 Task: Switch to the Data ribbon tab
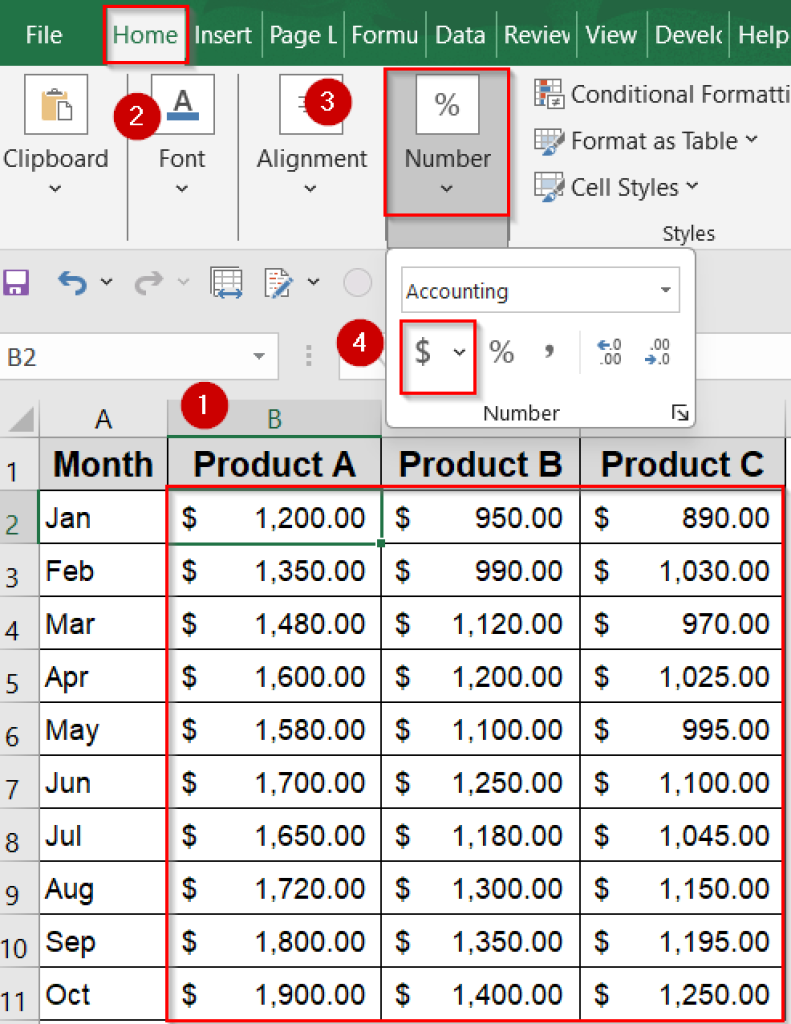click(460, 34)
